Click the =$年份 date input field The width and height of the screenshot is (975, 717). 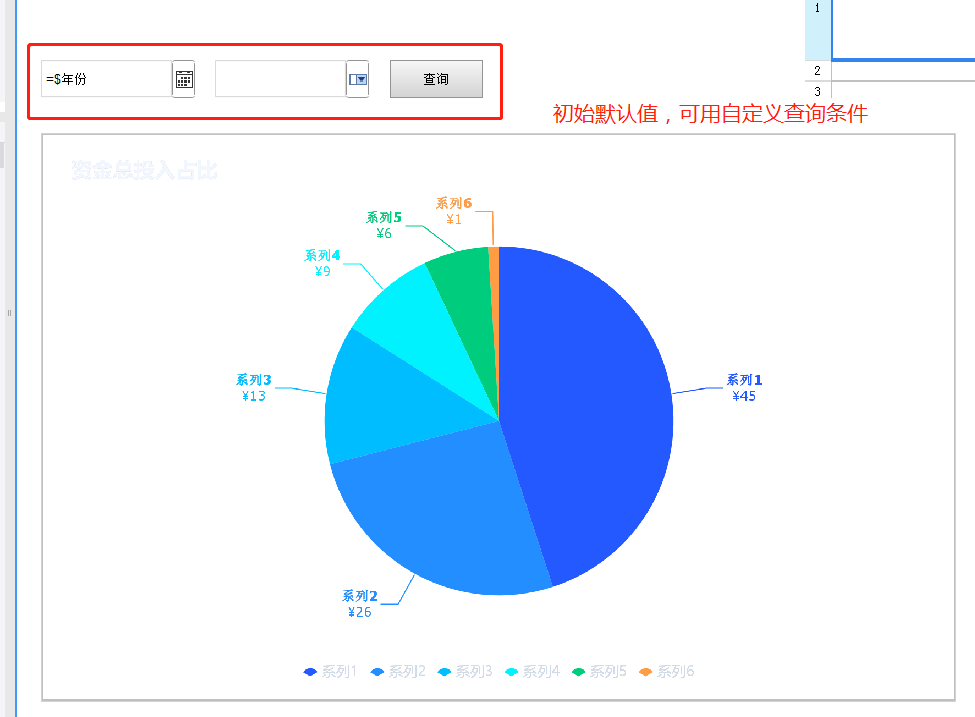(106, 79)
